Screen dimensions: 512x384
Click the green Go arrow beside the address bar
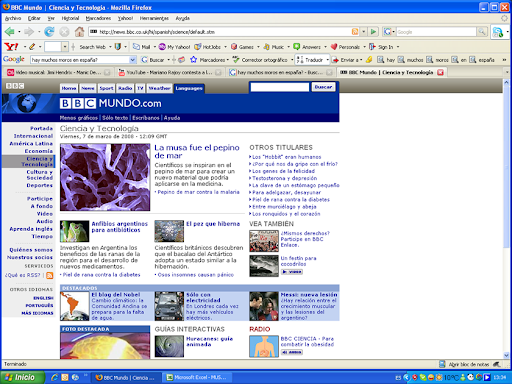point(373,32)
